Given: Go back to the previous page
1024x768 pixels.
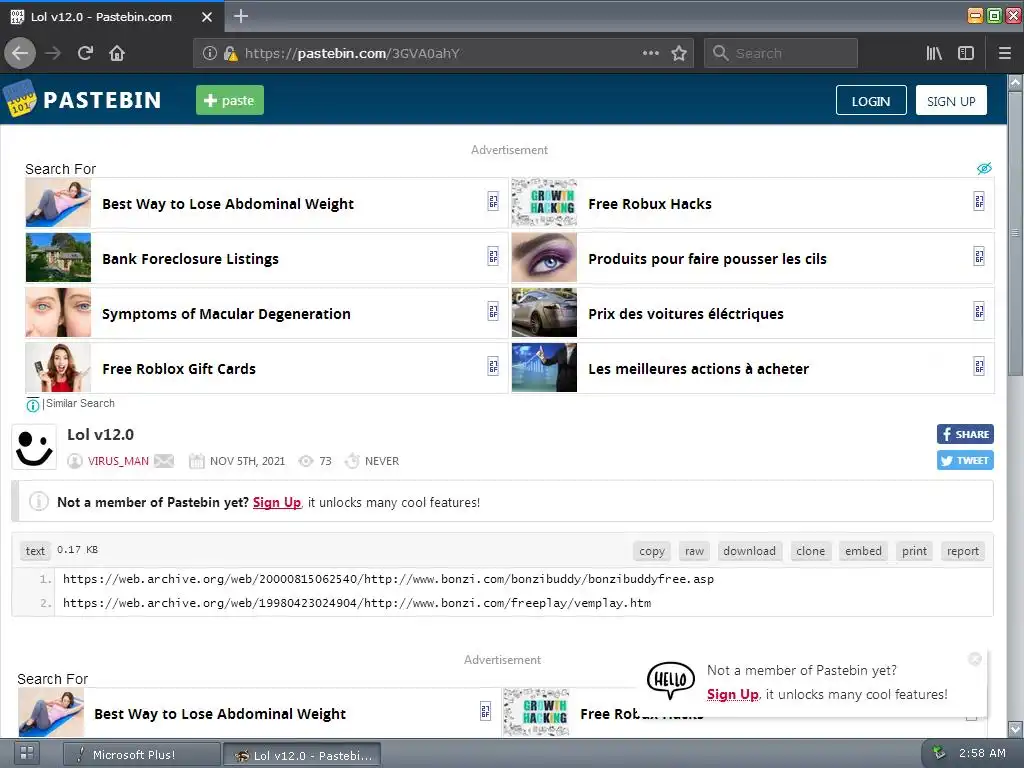Looking at the screenshot, I should (20, 53).
